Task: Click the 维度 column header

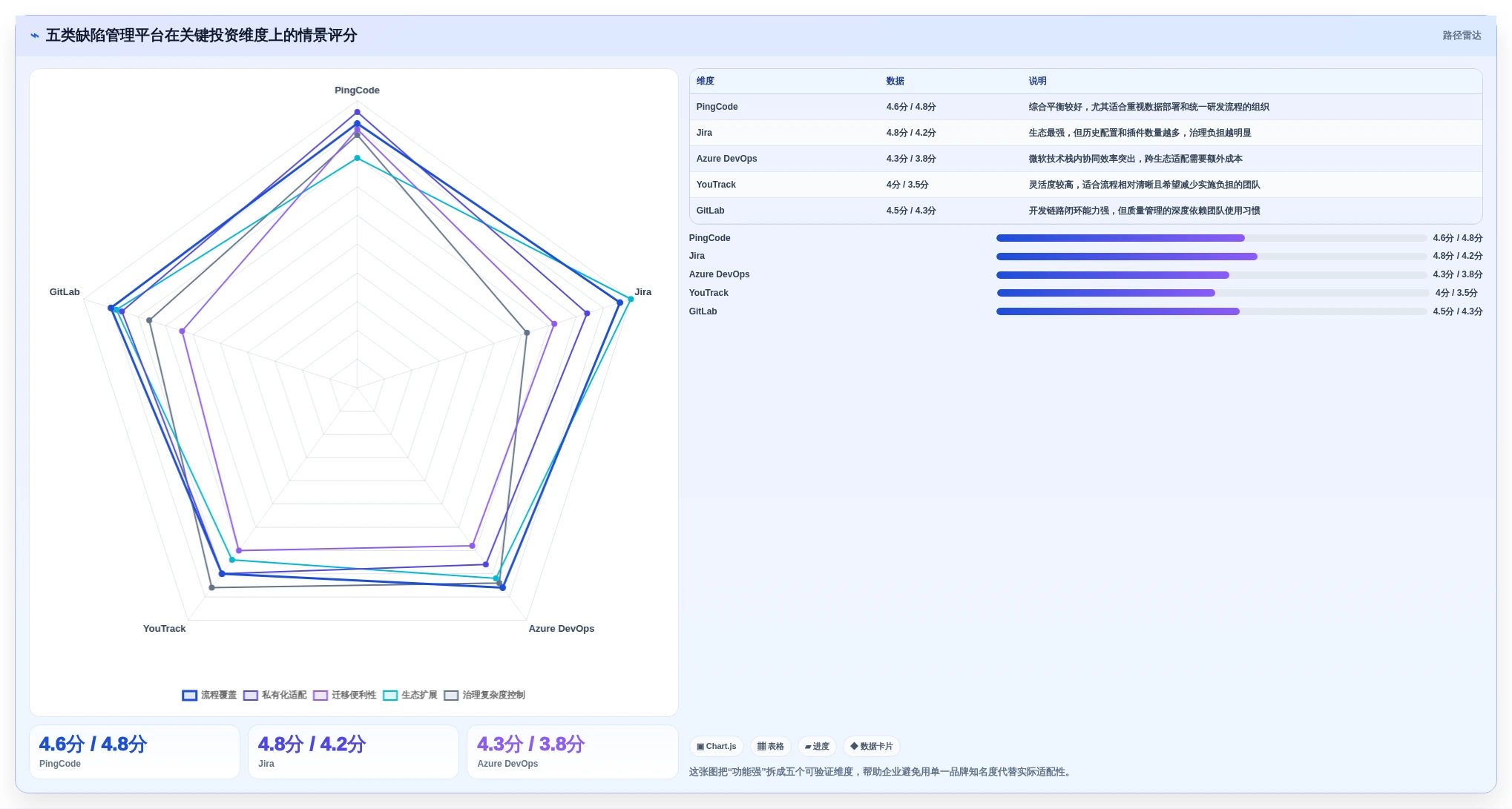Action: pos(706,82)
